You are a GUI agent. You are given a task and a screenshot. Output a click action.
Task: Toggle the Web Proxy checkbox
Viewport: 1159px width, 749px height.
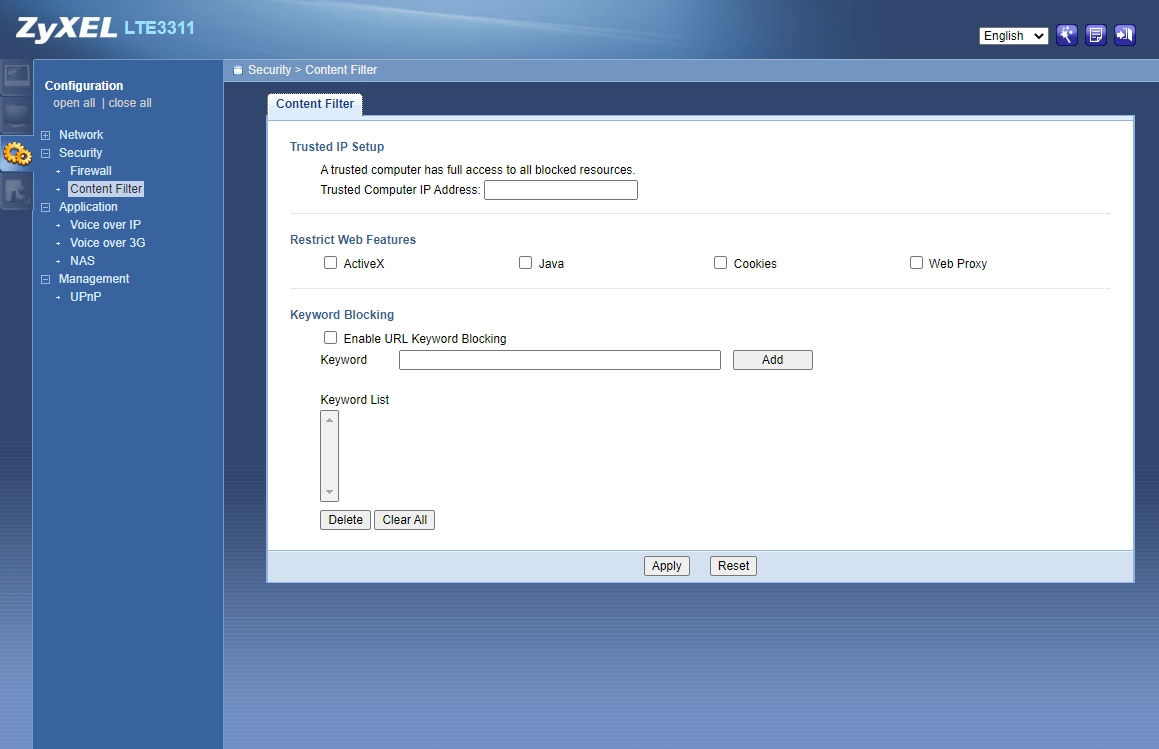(x=916, y=263)
